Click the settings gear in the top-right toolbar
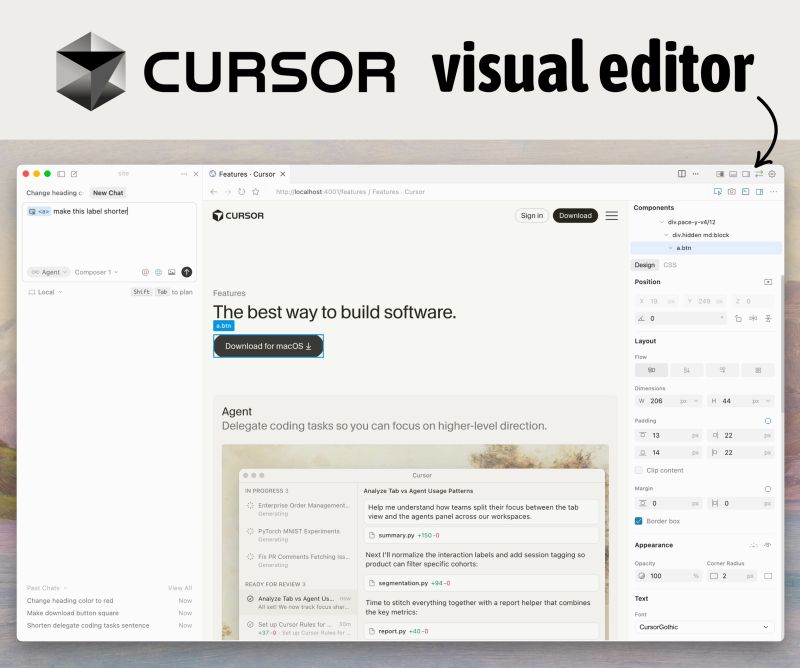The width and height of the screenshot is (800, 668). coord(772,174)
